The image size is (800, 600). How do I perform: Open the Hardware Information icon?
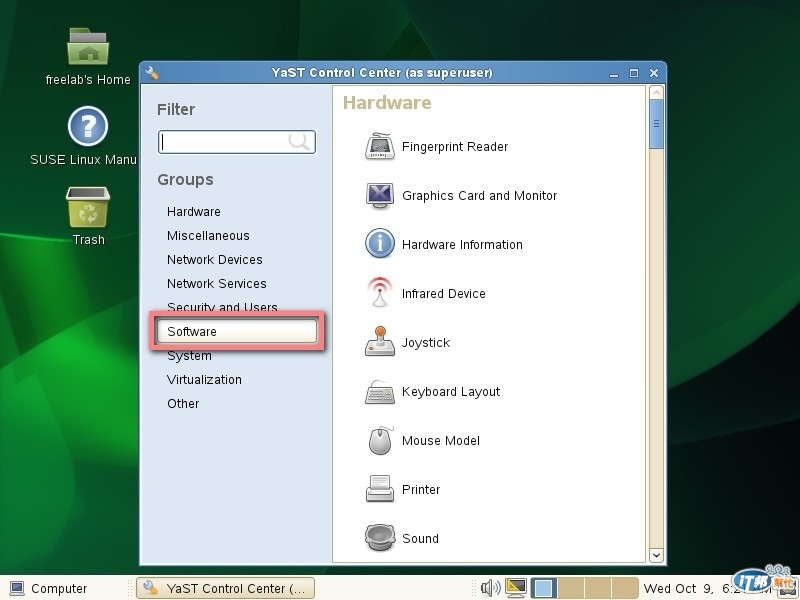click(380, 243)
